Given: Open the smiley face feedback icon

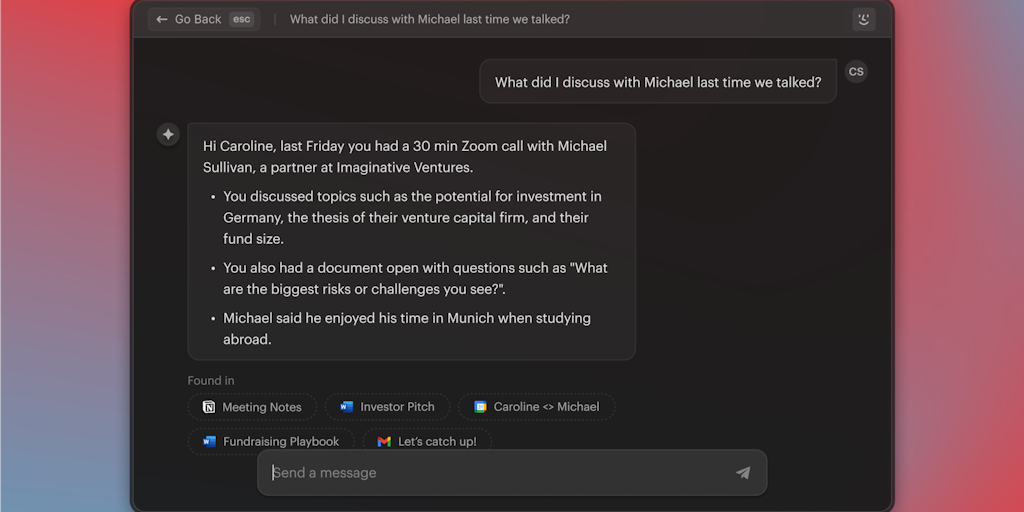Looking at the screenshot, I should (x=863, y=19).
